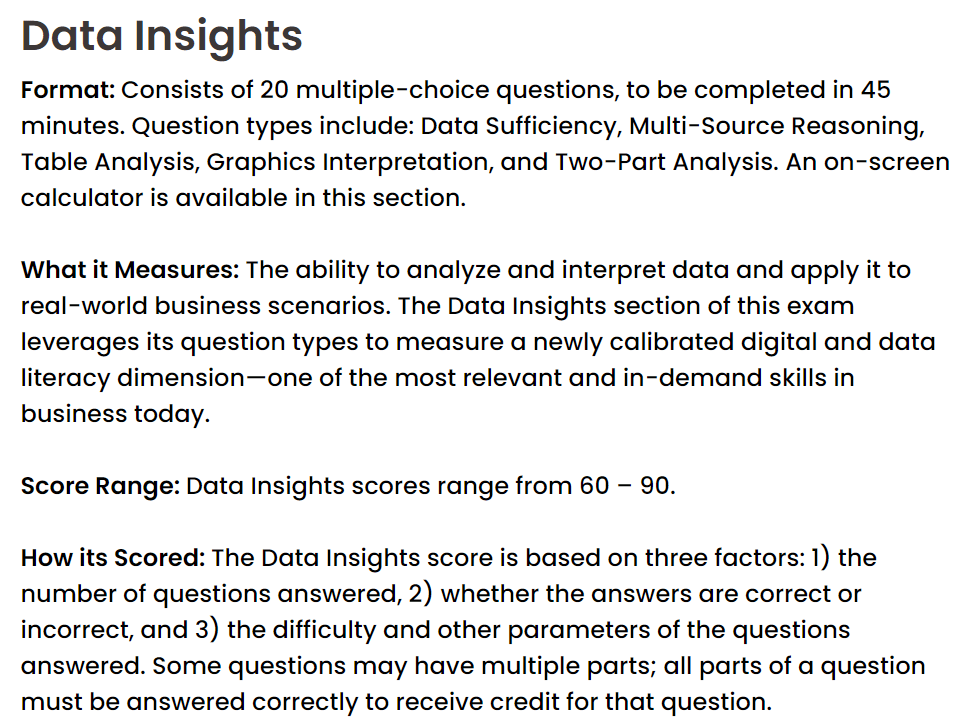Click the What it Measures: label
This screenshot has width=956, height=721.
pyautogui.click(x=130, y=269)
